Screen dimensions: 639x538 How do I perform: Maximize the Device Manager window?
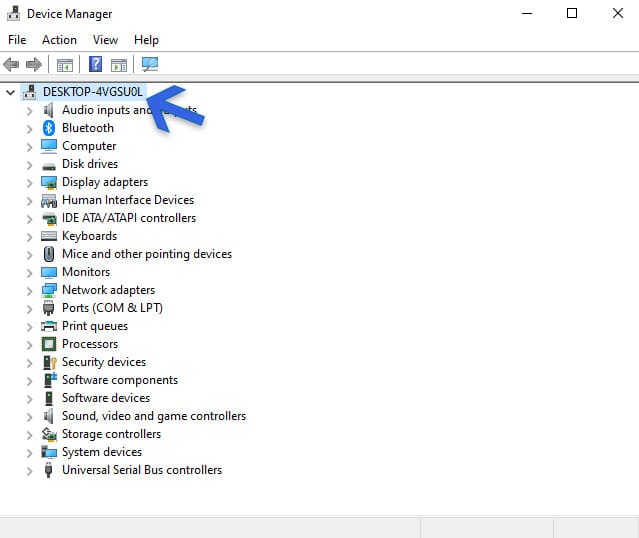572,13
